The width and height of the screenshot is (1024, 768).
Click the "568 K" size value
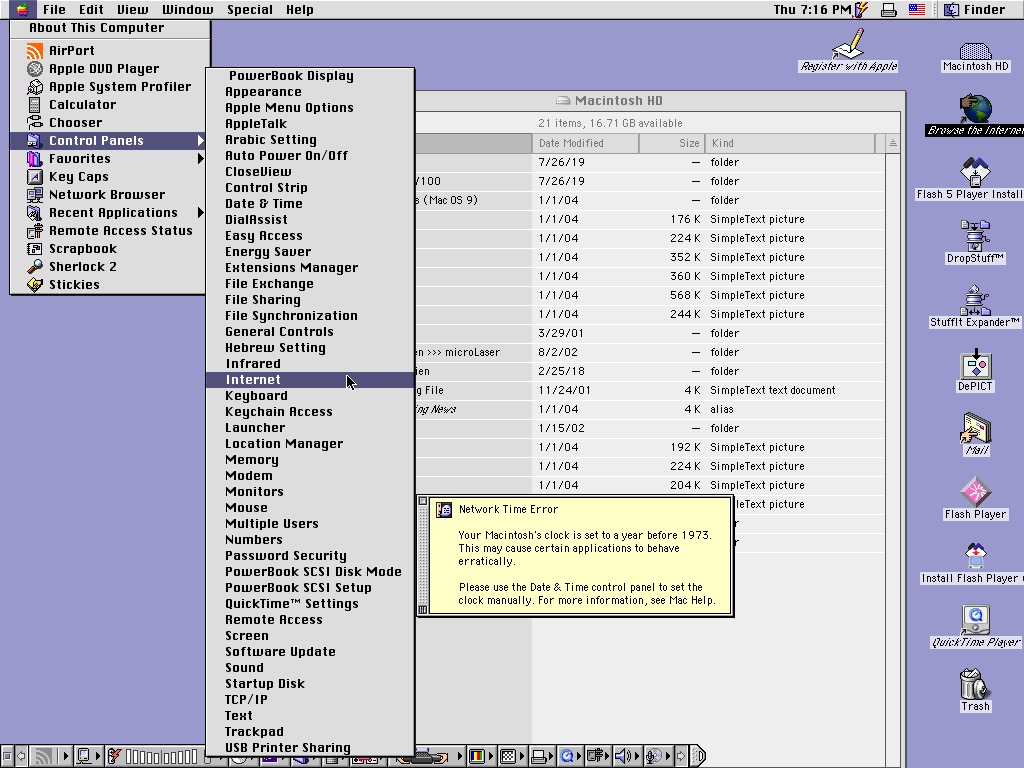coord(685,295)
